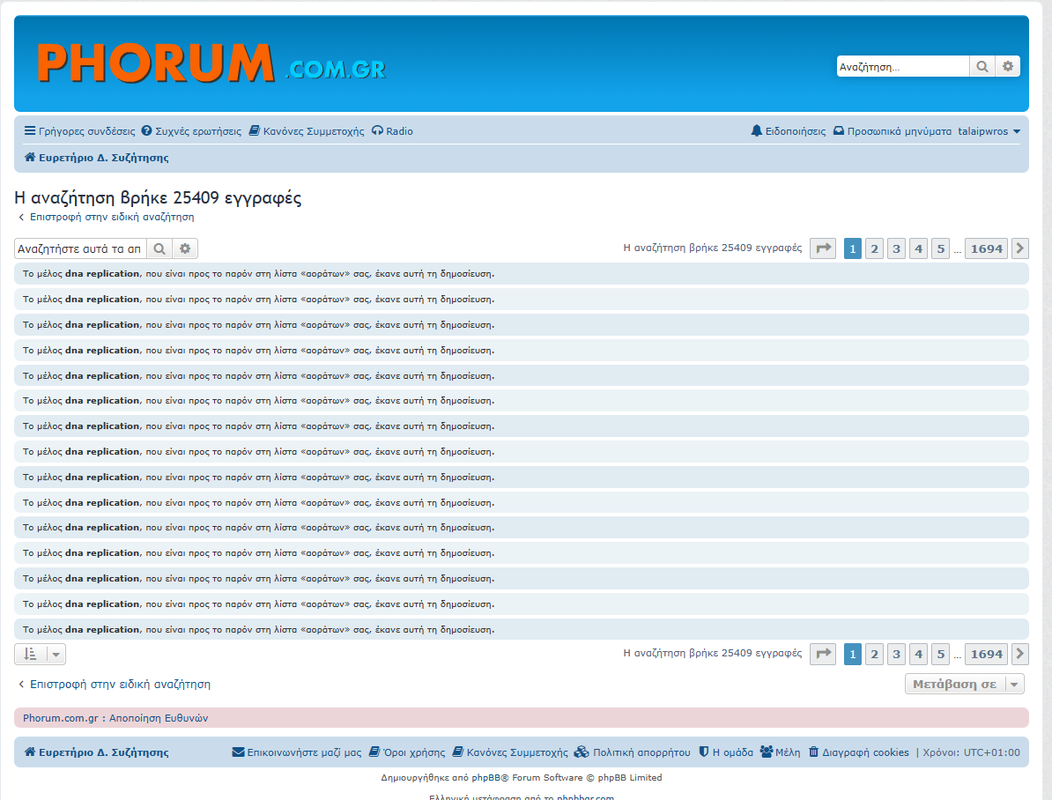Go to page 3 in bottom pagination
1052x800 pixels.
[x=896, y=654]
